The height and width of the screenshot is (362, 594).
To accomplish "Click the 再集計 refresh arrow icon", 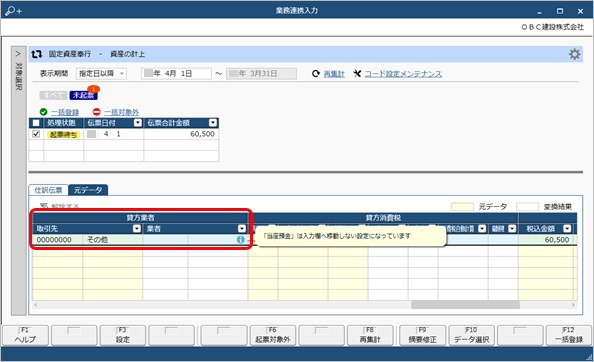I will coord(316,73).
